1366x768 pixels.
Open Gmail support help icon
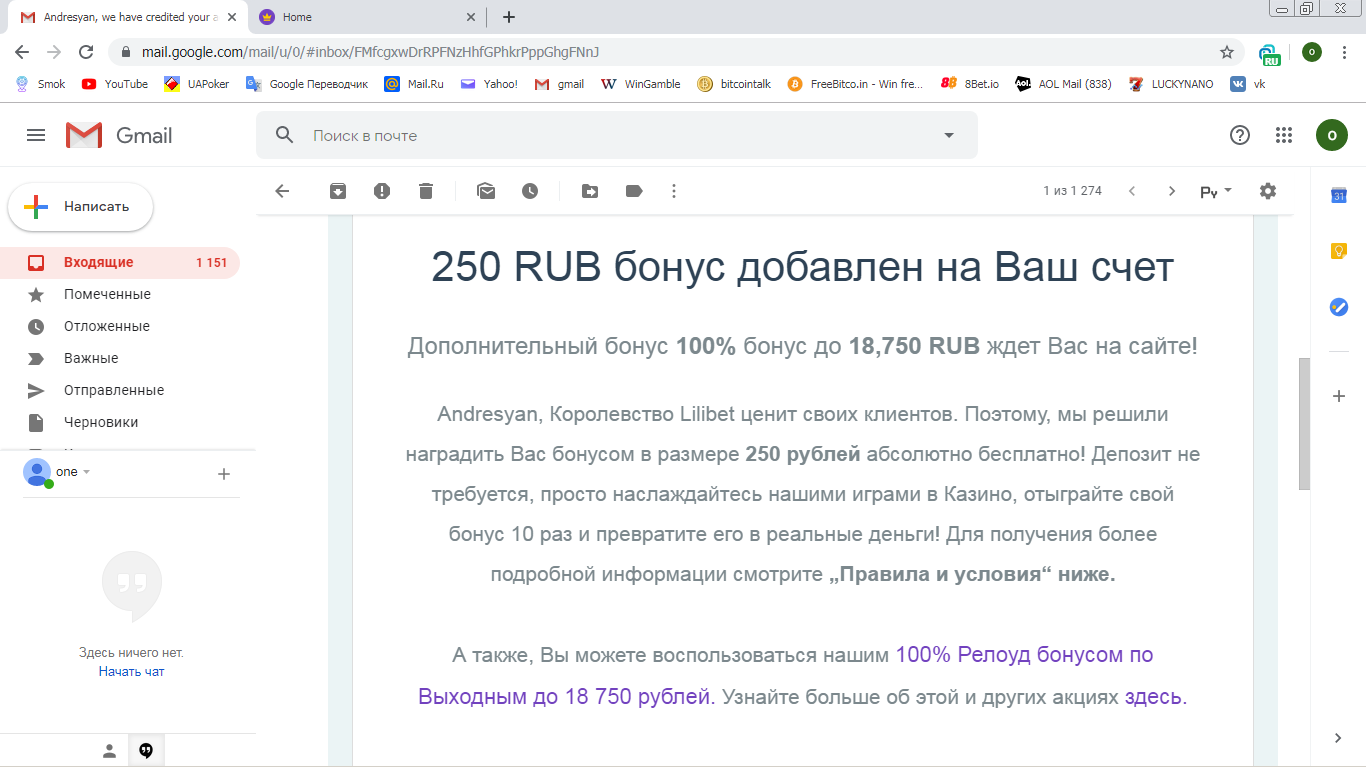click(x=1240, y=135)
